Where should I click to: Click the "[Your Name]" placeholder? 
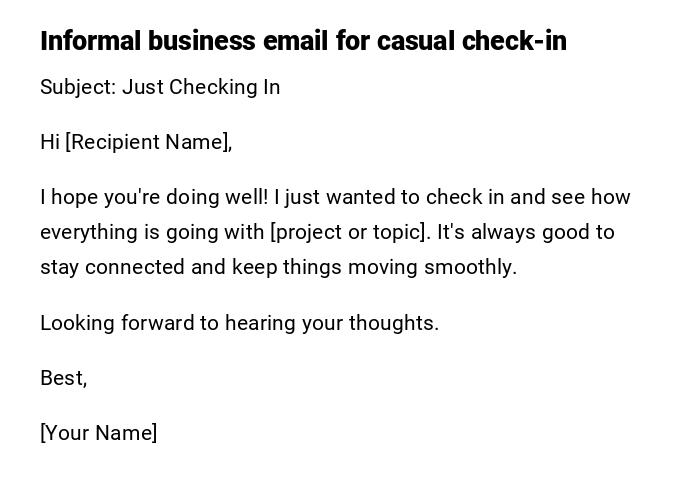99,433
